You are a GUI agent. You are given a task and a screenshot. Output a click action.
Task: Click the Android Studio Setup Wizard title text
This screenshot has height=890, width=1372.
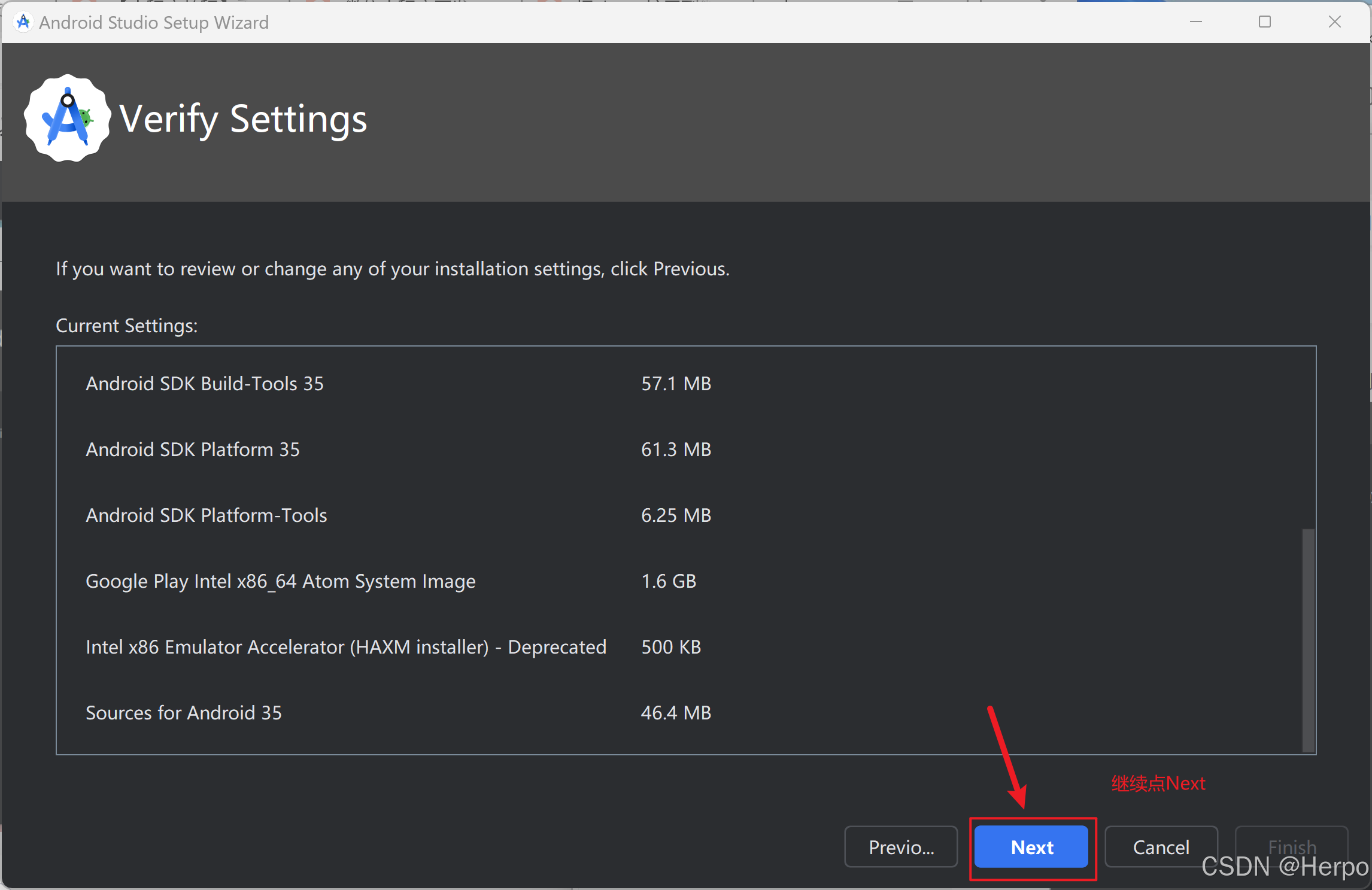click(154, 23)
